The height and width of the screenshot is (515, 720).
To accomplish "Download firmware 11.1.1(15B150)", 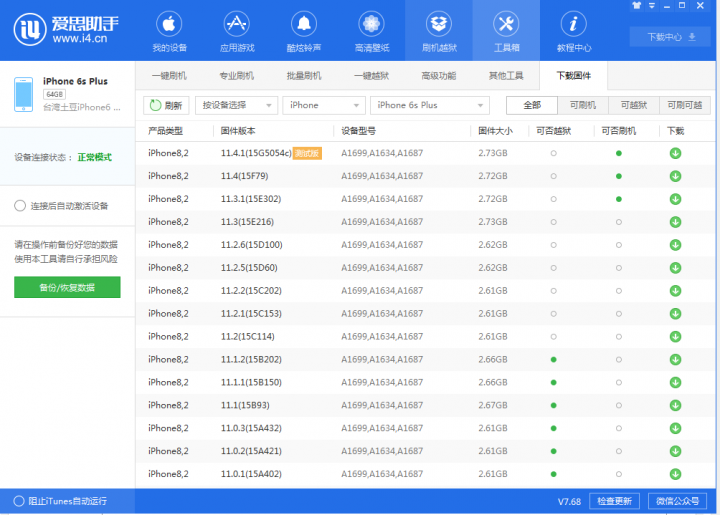I will point(675,382).
